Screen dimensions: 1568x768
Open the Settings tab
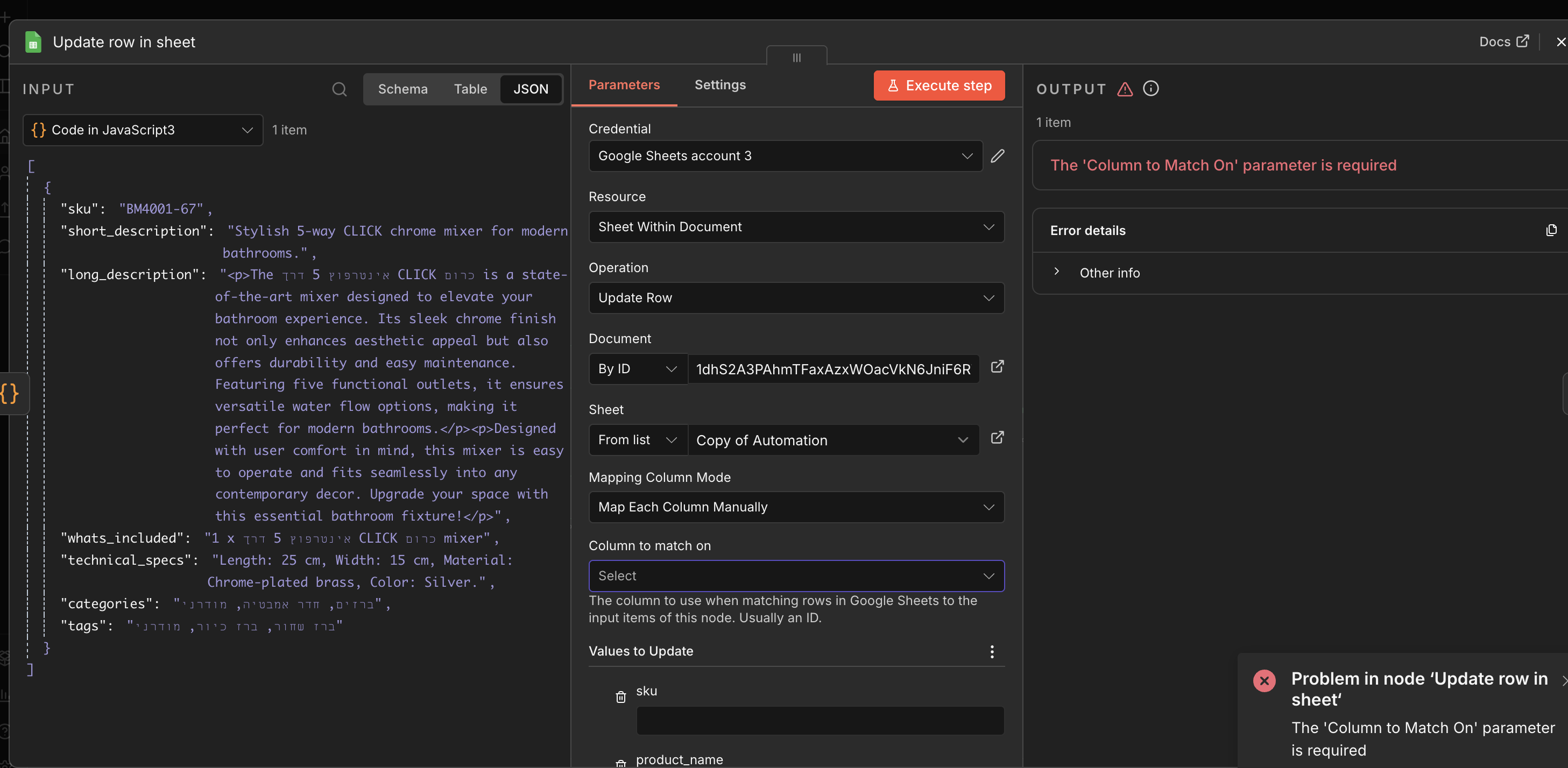point(719,85)
